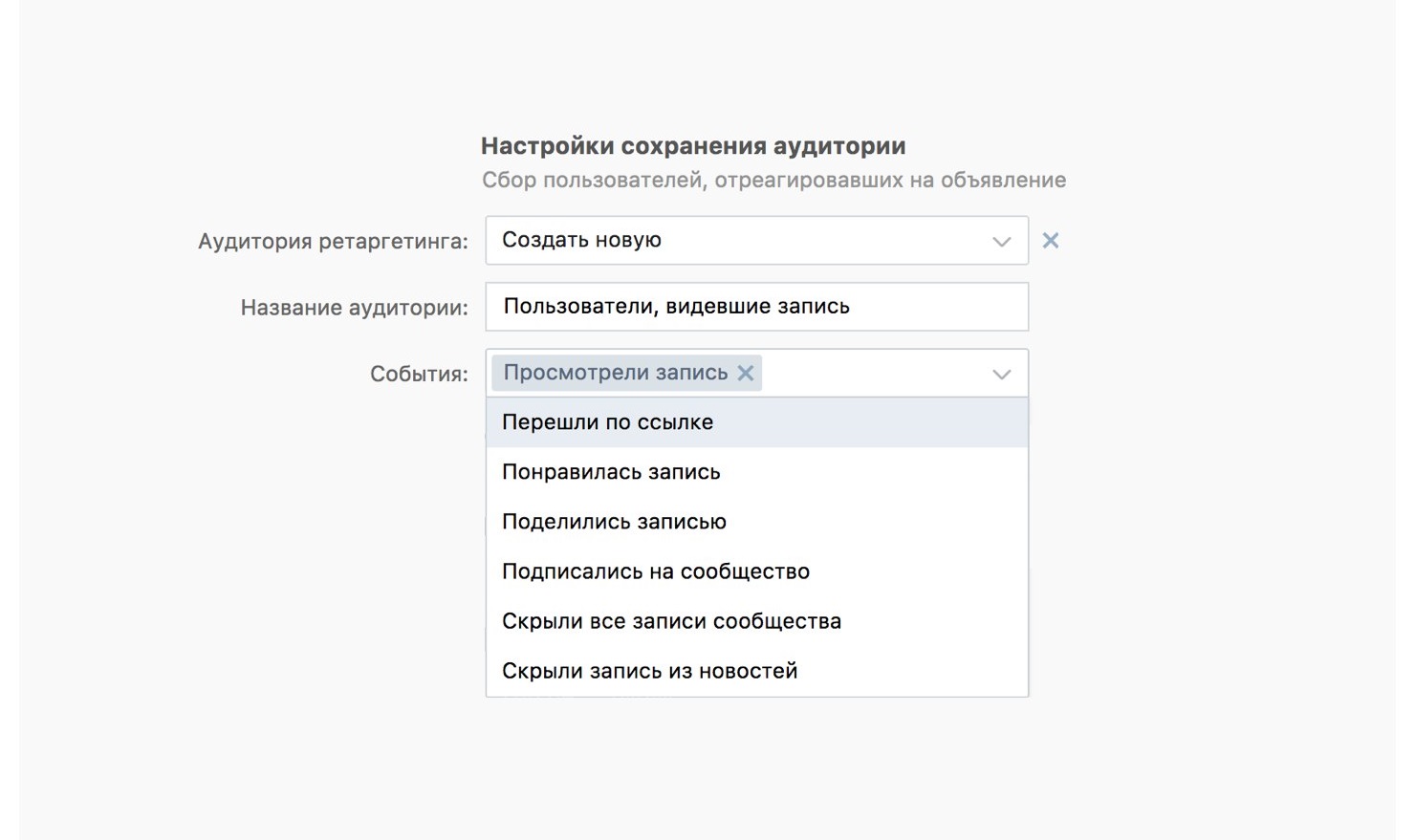Screen dimensions: 1415x840
Task: Collapse the 'События' list via its chevron arrow
Action: (x=1001, y=374)
